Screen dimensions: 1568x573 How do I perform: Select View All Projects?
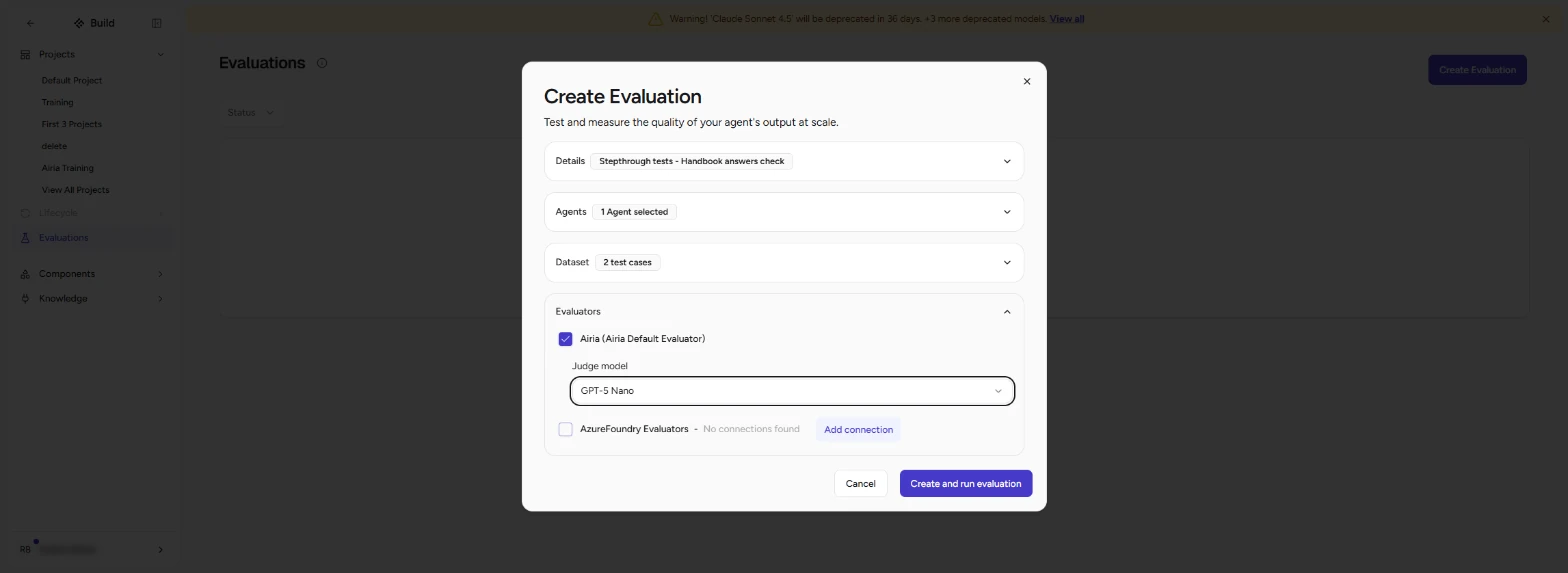coord(75,190)
